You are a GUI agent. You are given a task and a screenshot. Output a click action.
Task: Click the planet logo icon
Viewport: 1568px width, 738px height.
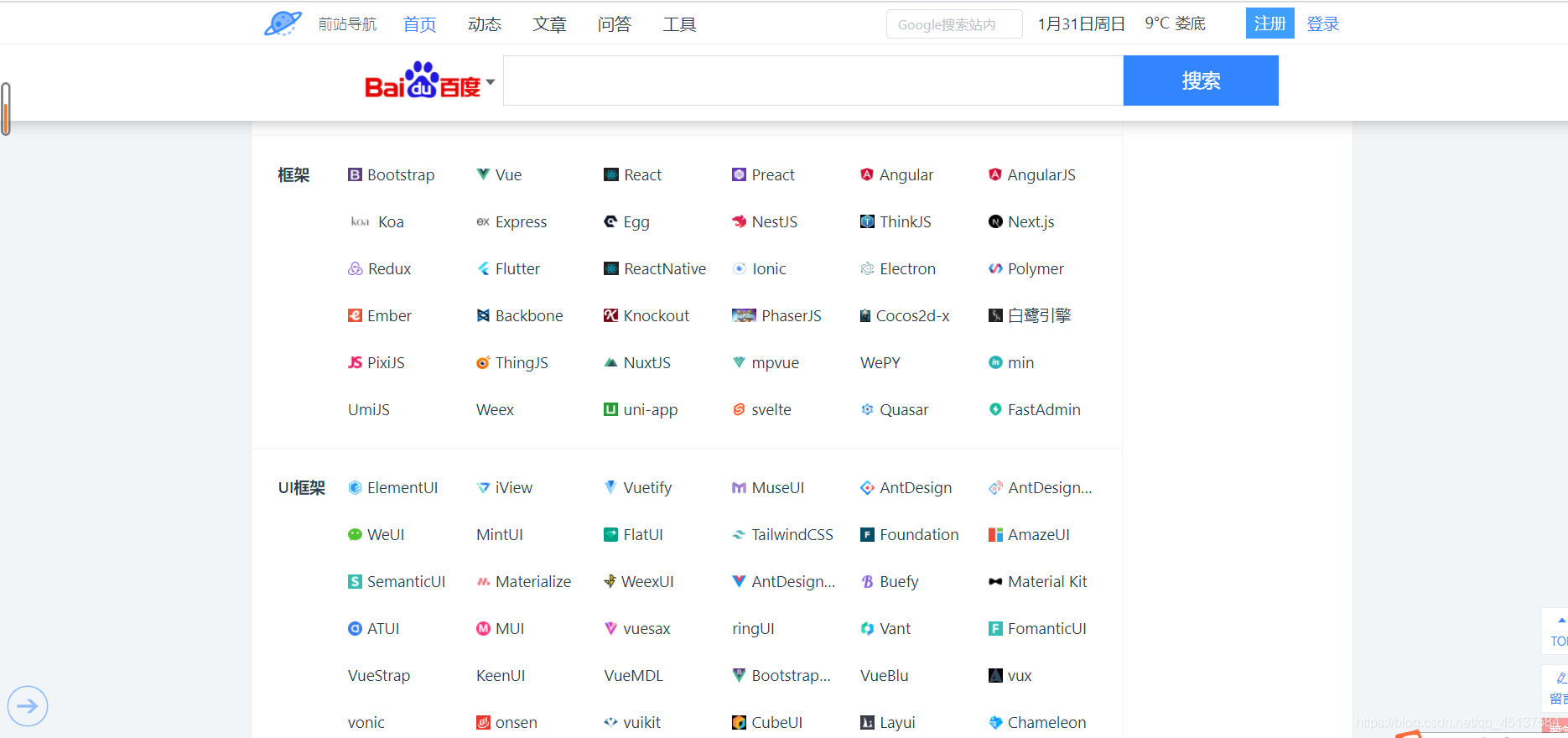point(283,23)
